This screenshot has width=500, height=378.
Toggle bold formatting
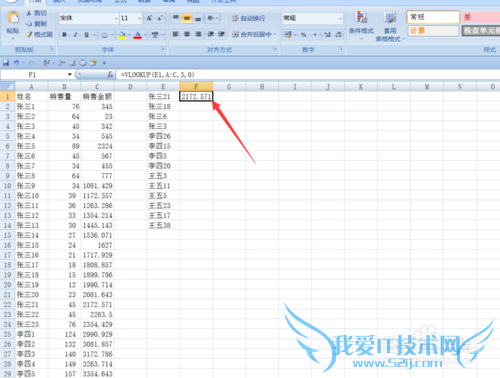[x=64, y=34]
